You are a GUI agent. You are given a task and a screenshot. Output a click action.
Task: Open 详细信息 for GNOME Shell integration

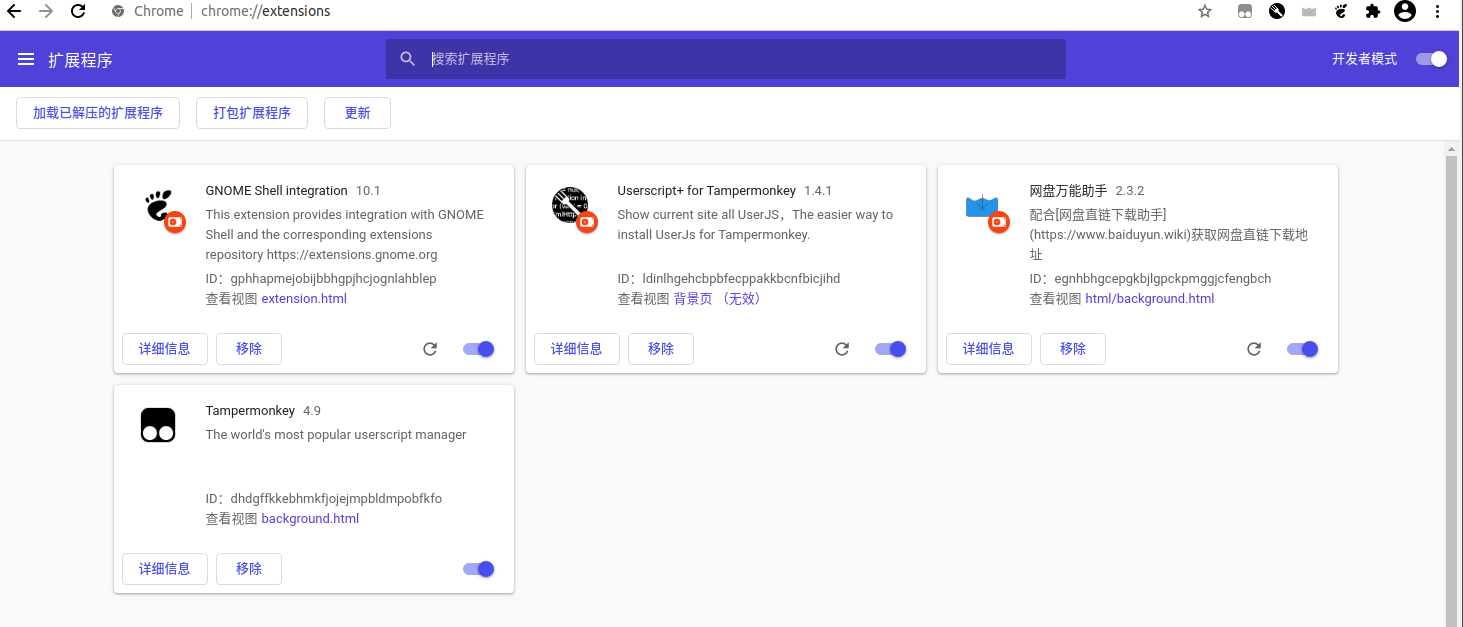coord(165,349)
